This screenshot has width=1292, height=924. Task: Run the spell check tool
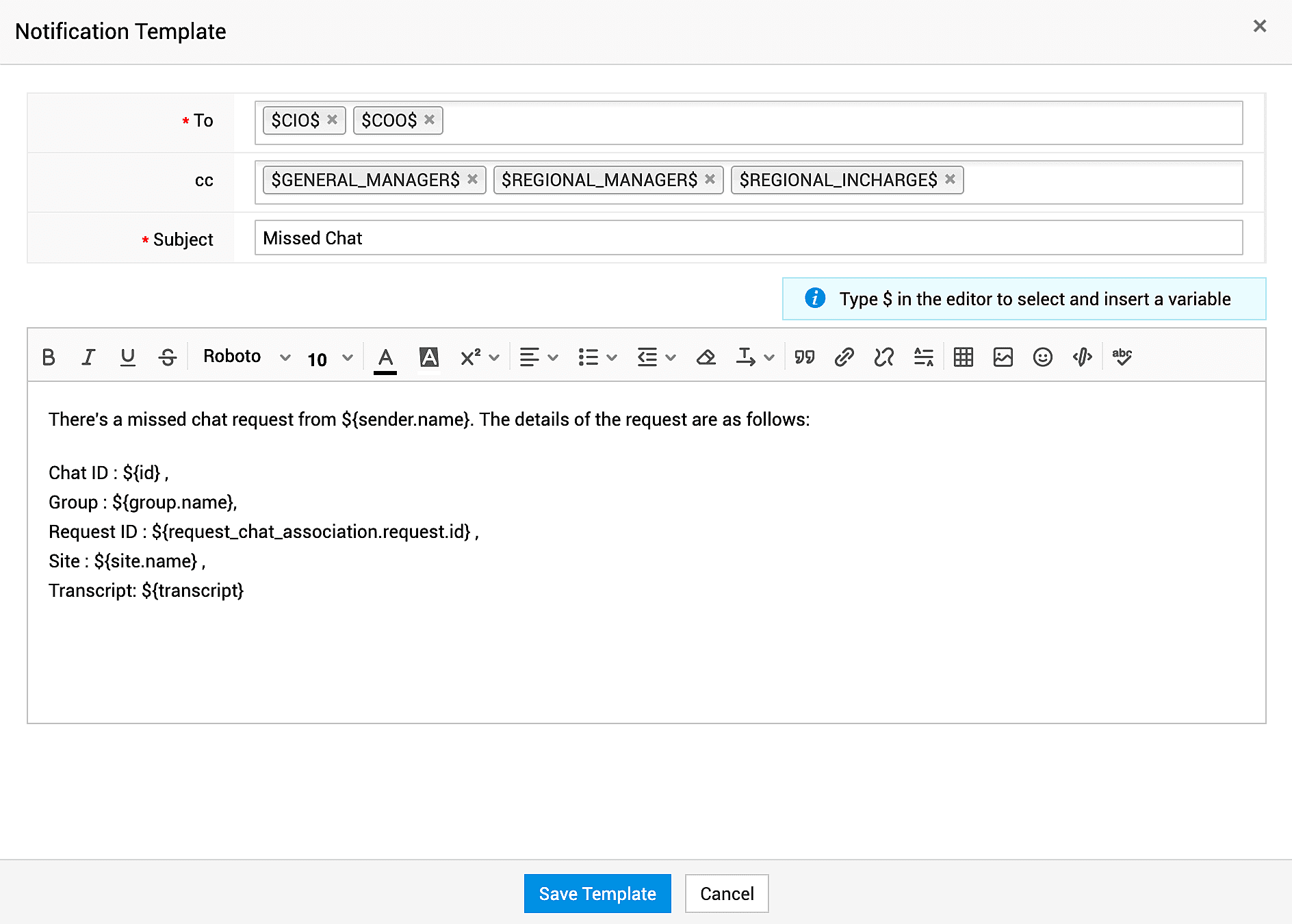[x=1122, y=357]
